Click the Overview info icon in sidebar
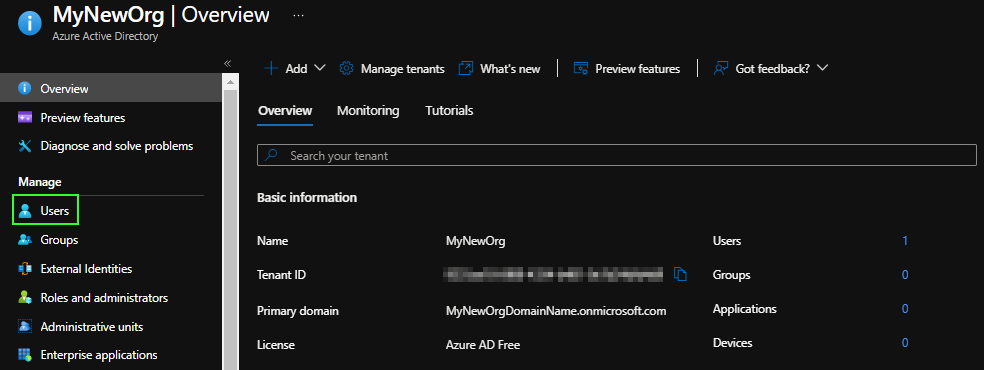Screen dimensions: 984x370 [25, 88]
